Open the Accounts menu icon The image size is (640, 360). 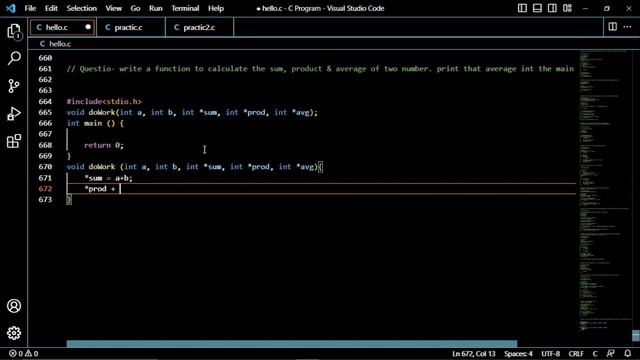(x=14, y=306)
